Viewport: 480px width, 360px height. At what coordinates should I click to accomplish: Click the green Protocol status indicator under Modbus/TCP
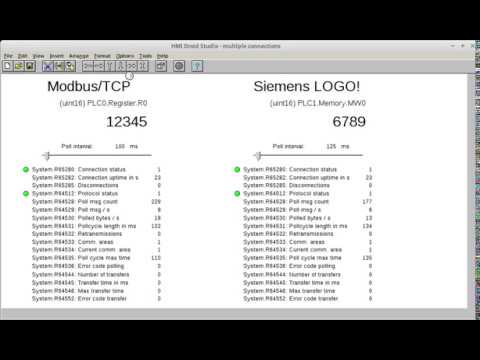(26, 193)
